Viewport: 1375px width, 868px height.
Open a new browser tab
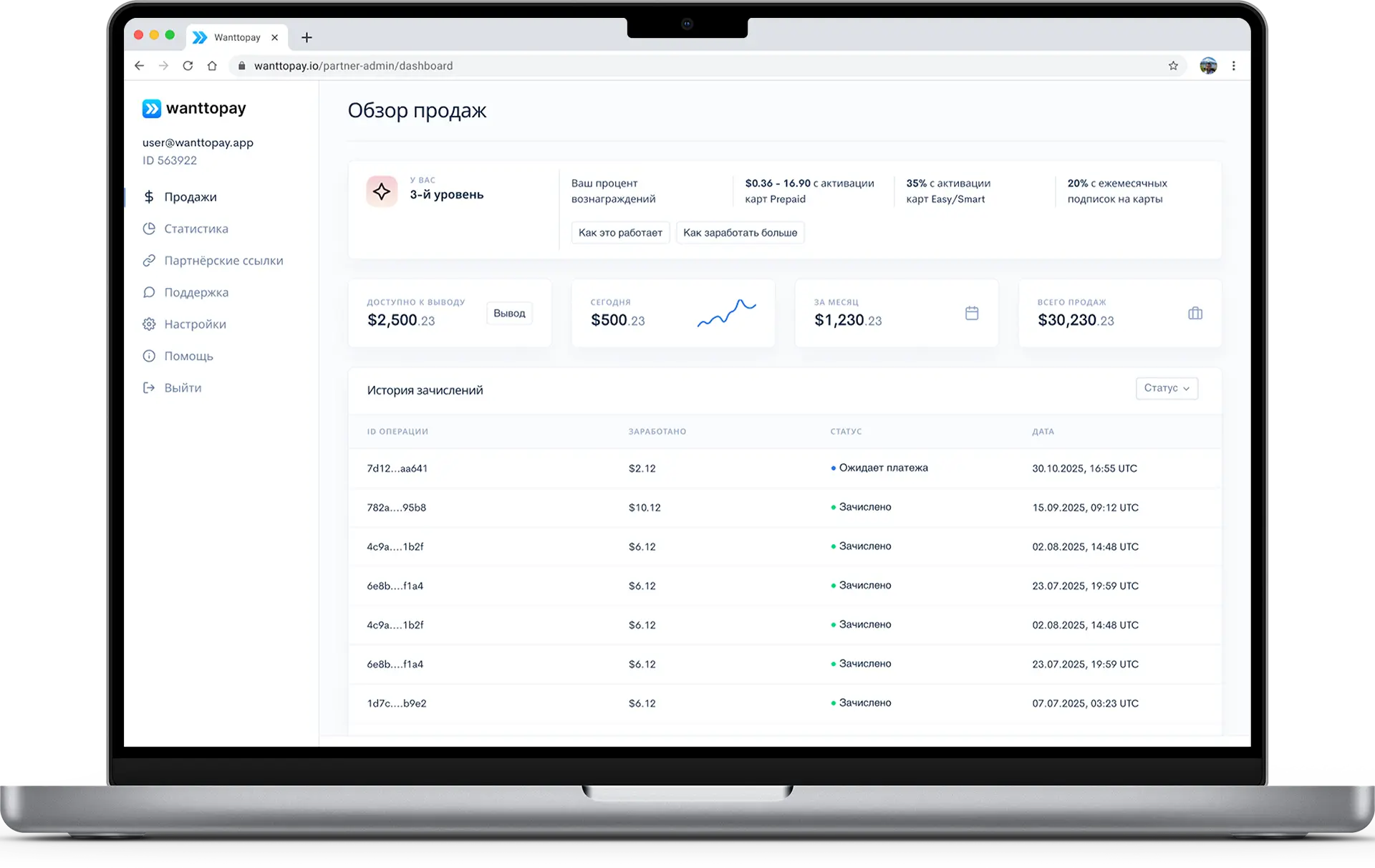(x=307, y=37)
